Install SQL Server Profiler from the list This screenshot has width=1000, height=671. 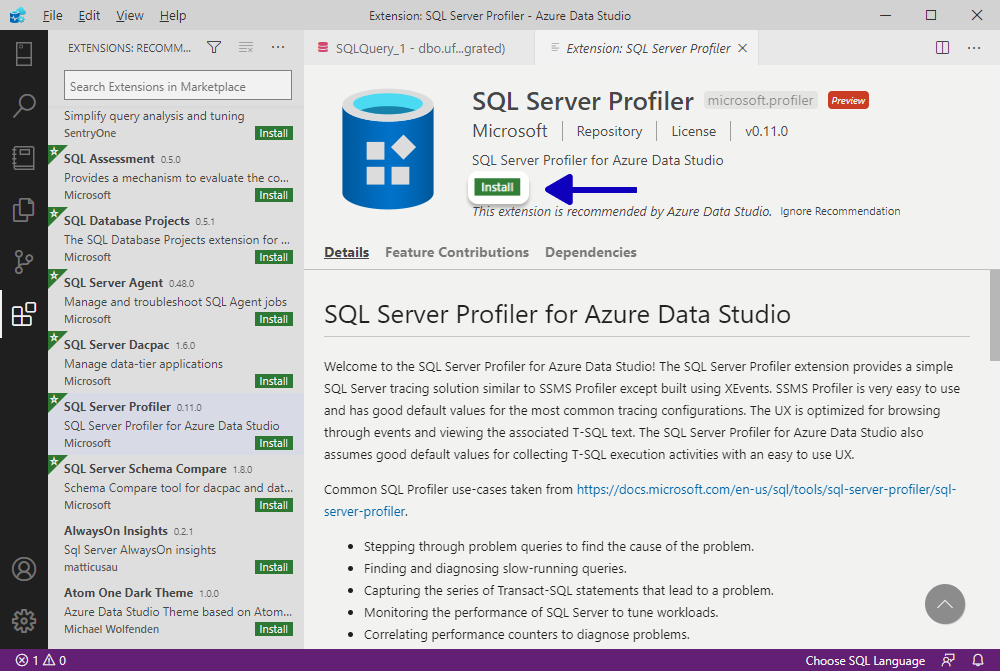(x=274, y=443)
